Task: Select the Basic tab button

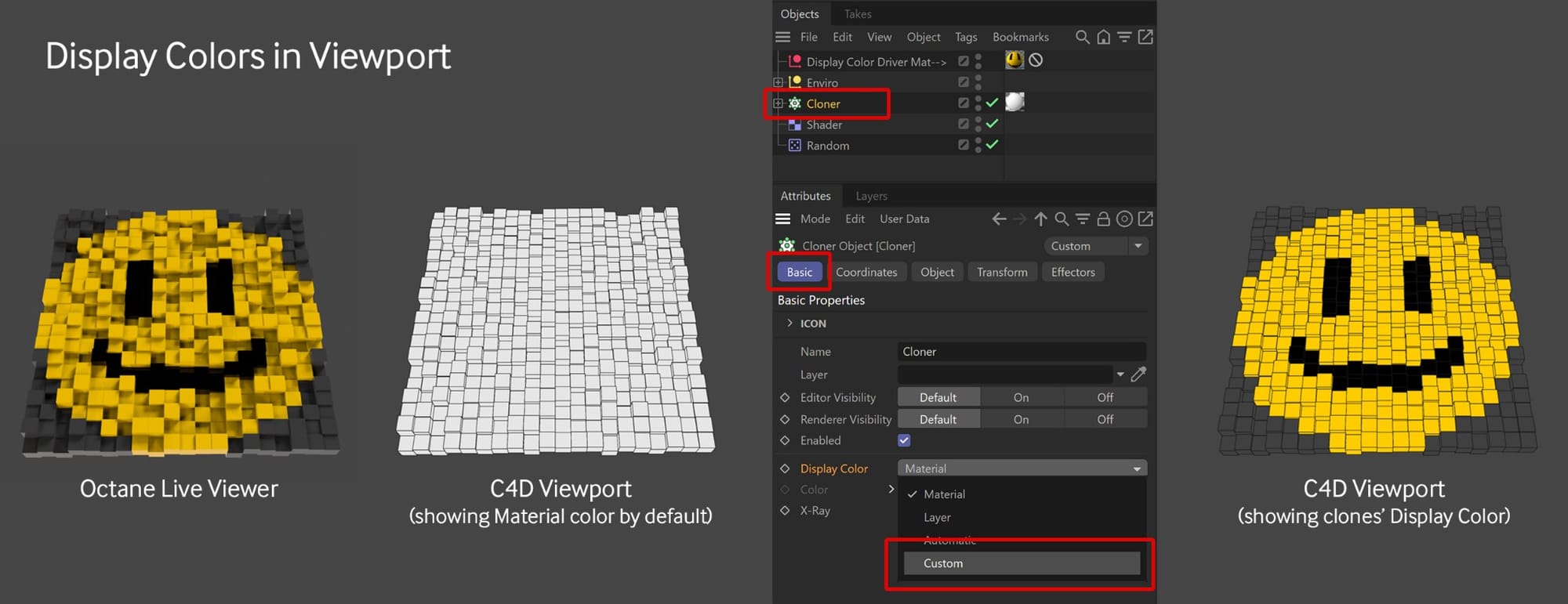Action: pos(800,272)
